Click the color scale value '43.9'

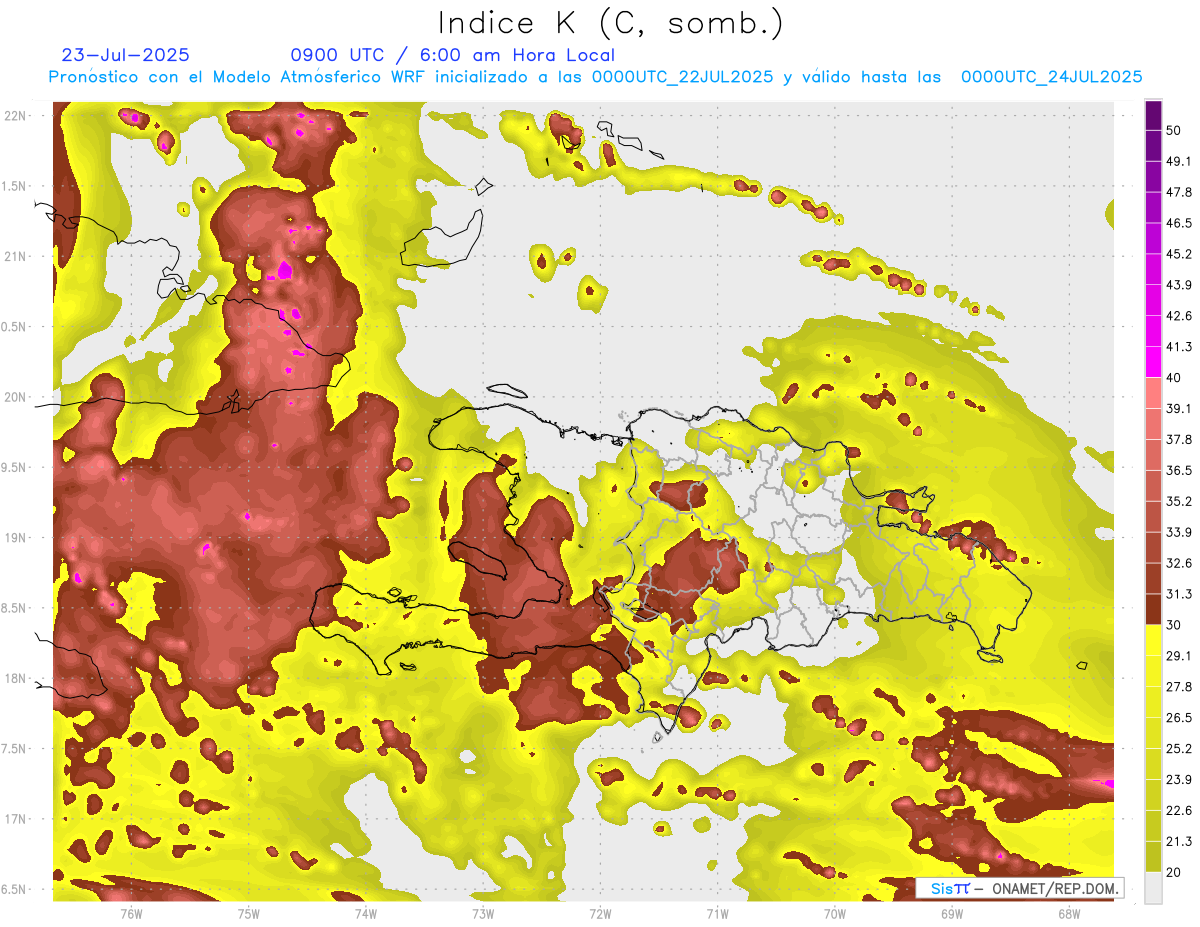(1179, 285)
